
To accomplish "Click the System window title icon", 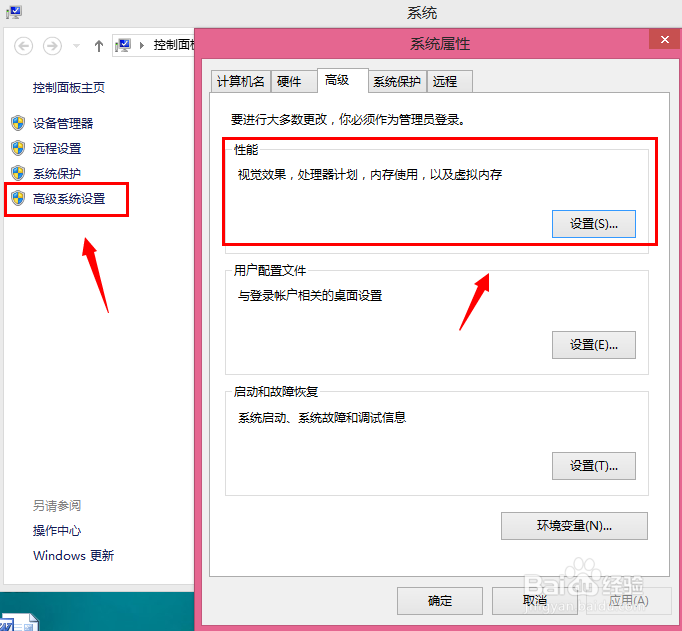I will pos(14,12).
